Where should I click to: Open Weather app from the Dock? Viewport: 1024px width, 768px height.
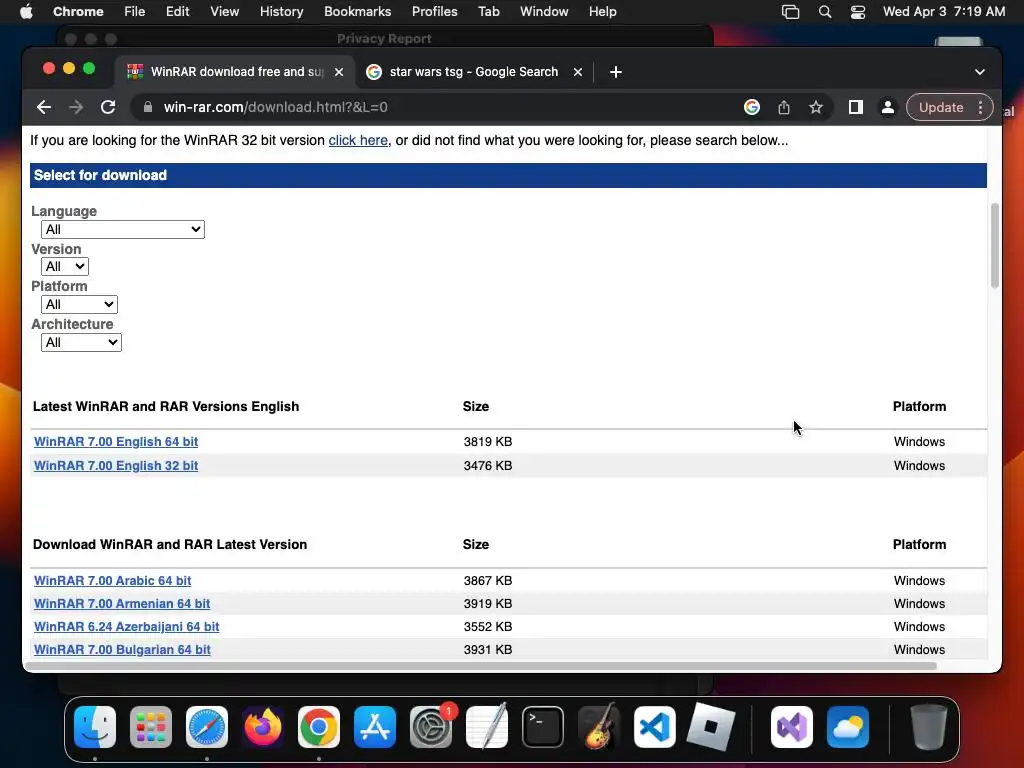pos(848,727)
